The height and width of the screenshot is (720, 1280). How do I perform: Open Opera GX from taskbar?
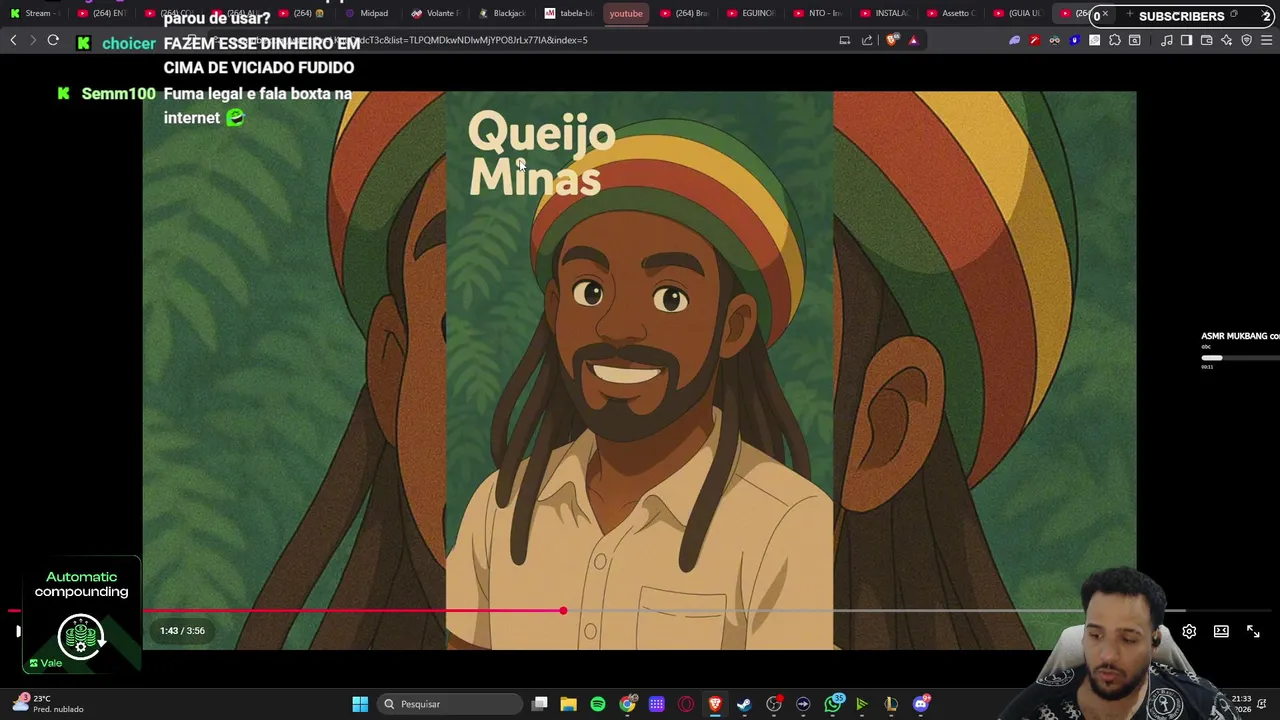pos(686,704)
